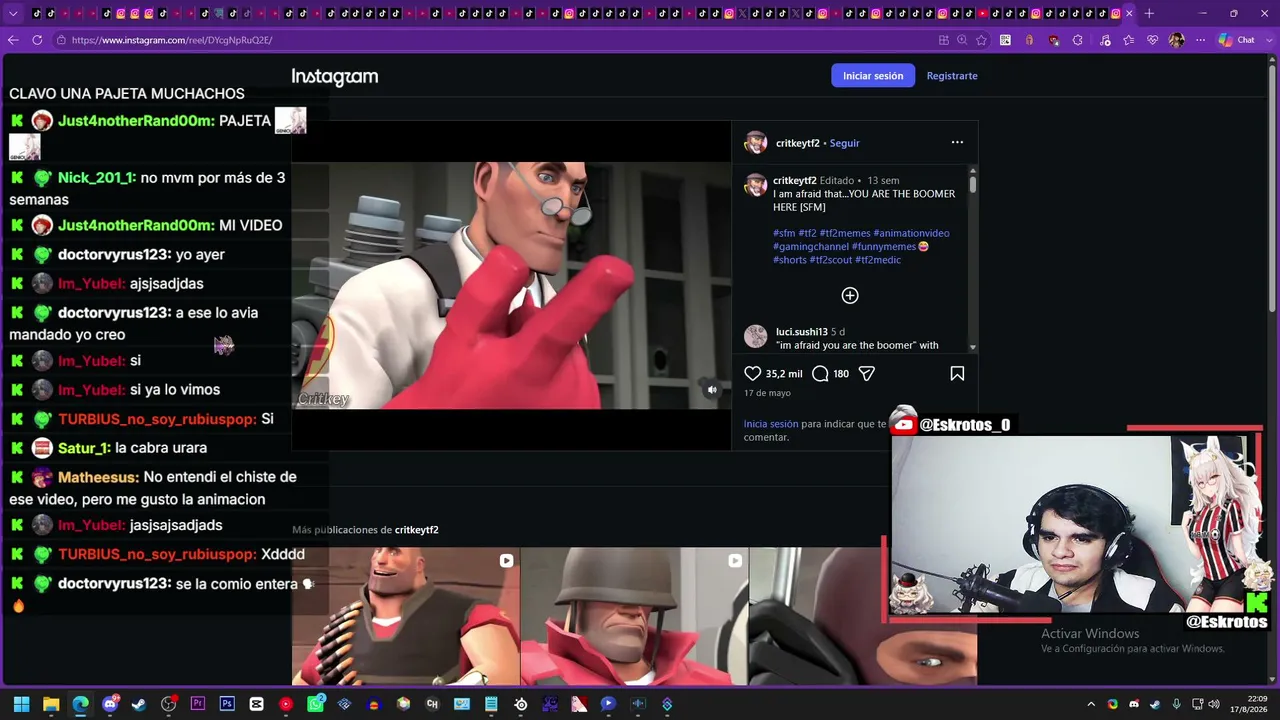Share the reel with the paper plane icon
The image size is (1280, 720).
tap(867, 374)
